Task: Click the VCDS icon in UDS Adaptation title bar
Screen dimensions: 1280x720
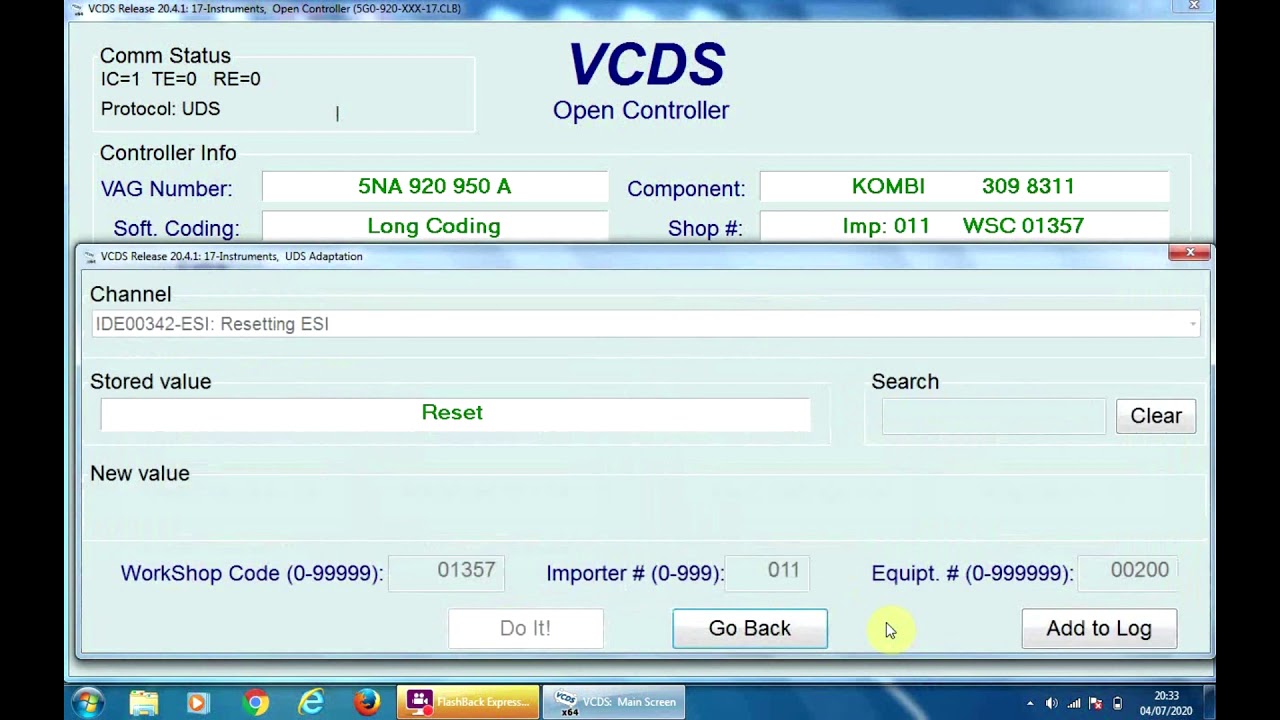Action: 90,256
